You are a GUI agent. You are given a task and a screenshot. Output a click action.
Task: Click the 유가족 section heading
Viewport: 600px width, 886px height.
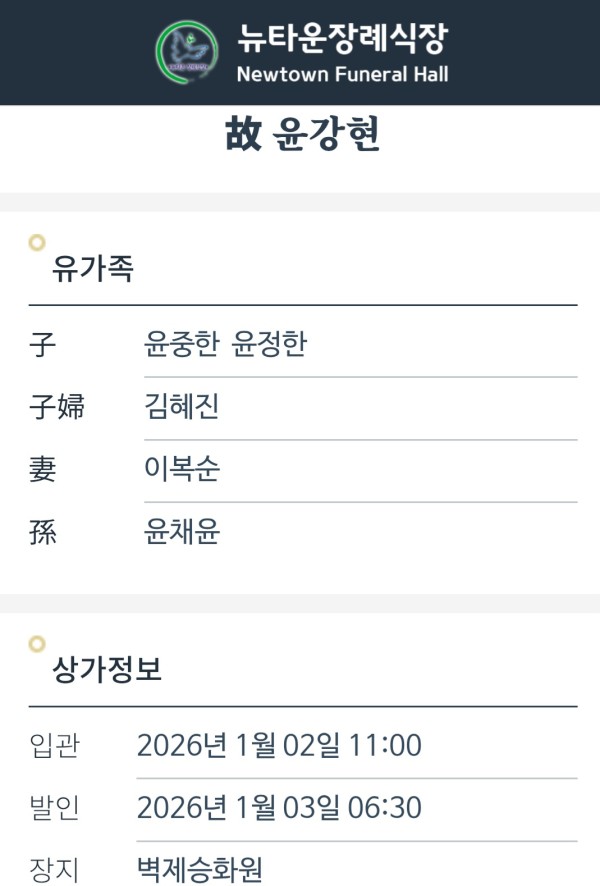(x=92, y=269)
